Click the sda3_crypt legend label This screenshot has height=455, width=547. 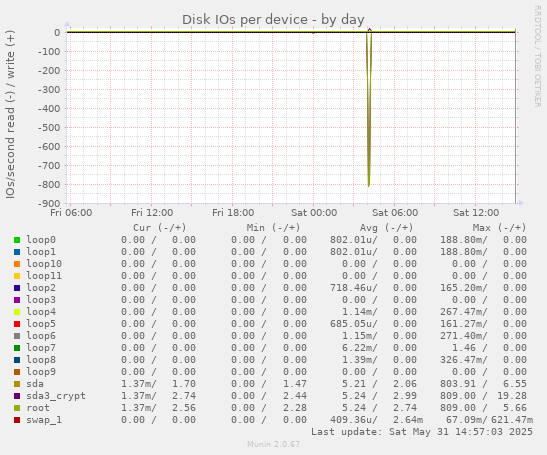pyautogui.click(x=56, y=396)
